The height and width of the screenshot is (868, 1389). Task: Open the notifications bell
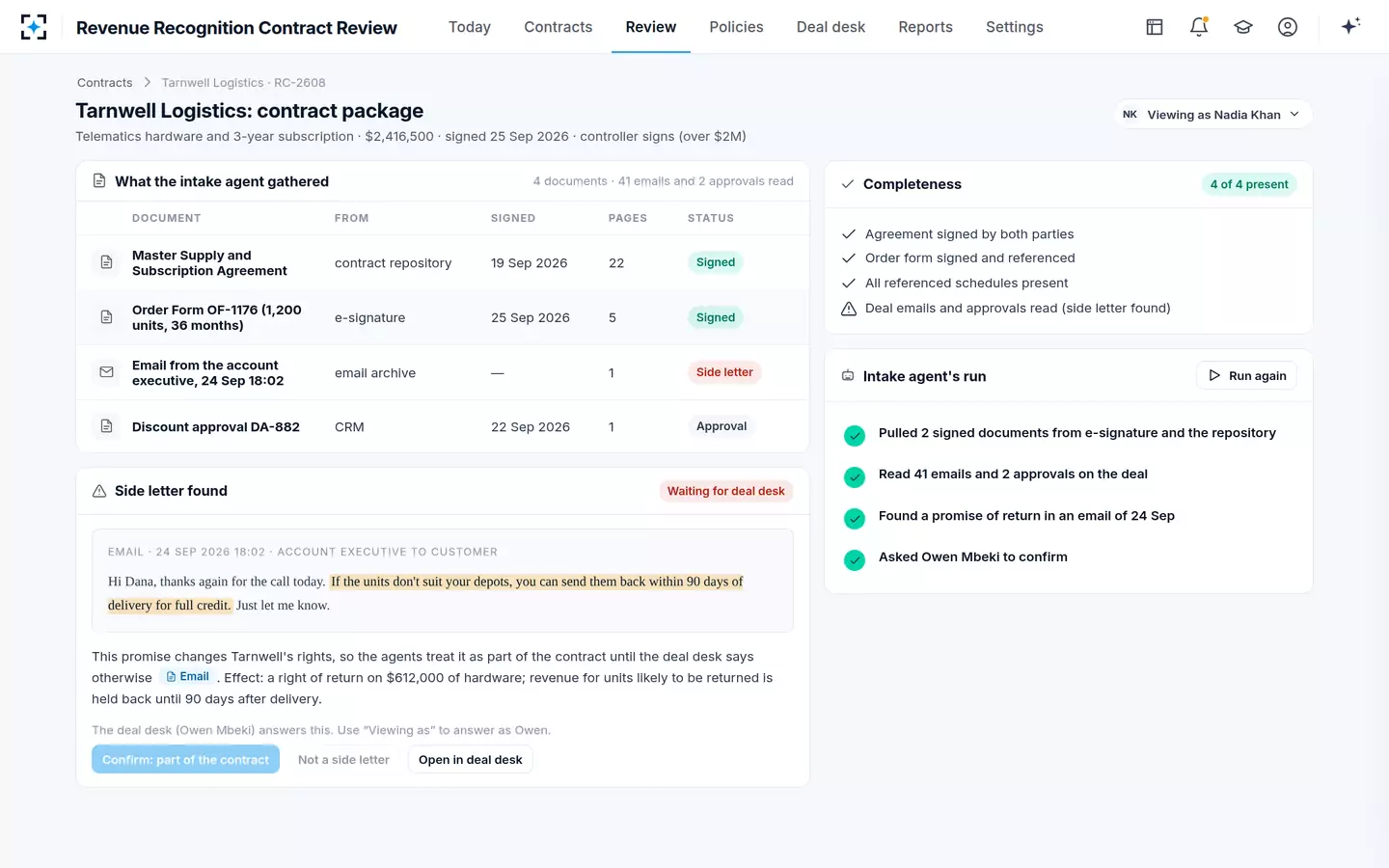(1199, 27)
